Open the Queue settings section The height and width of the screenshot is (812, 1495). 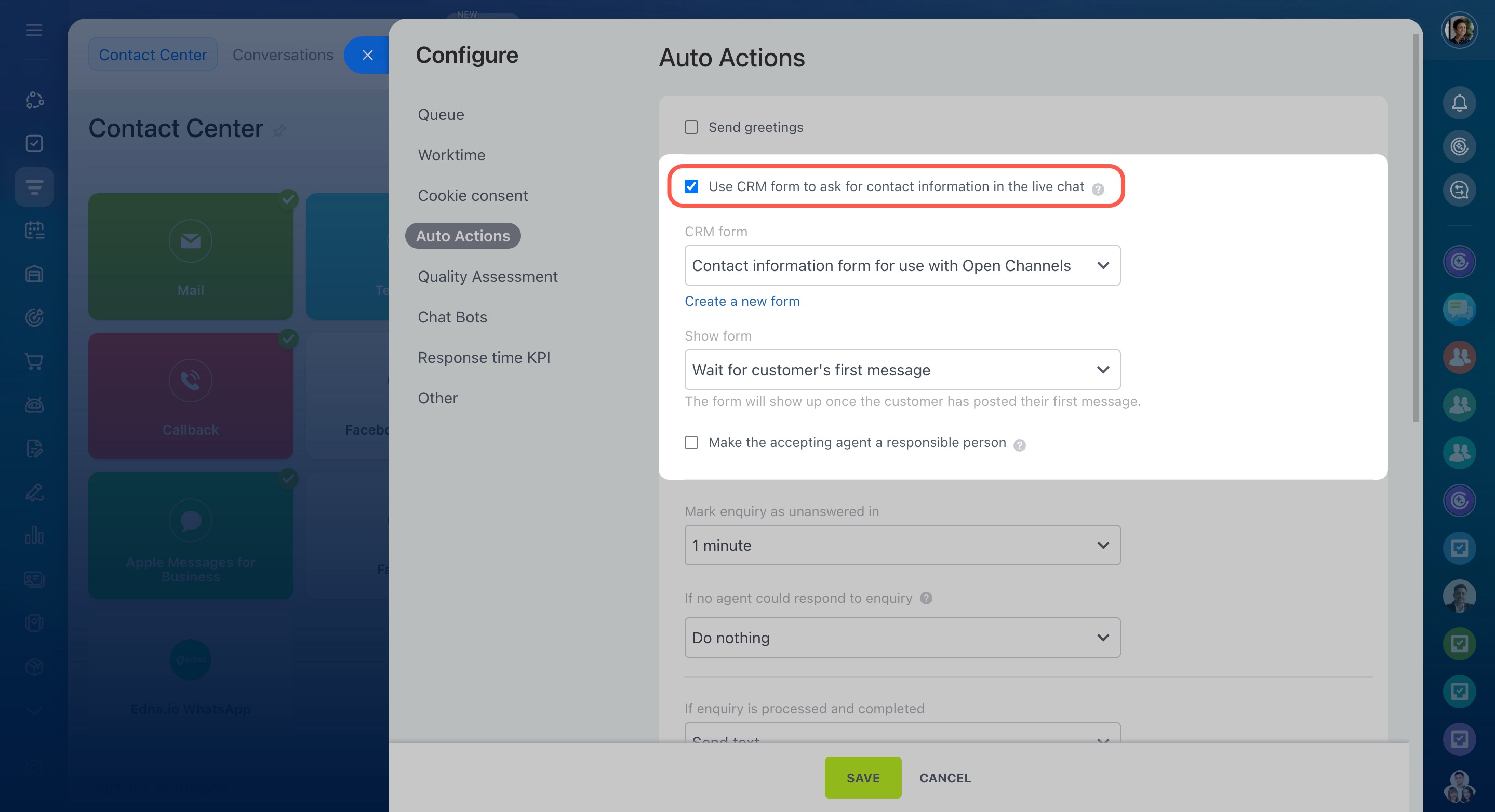tap(441, 114)
